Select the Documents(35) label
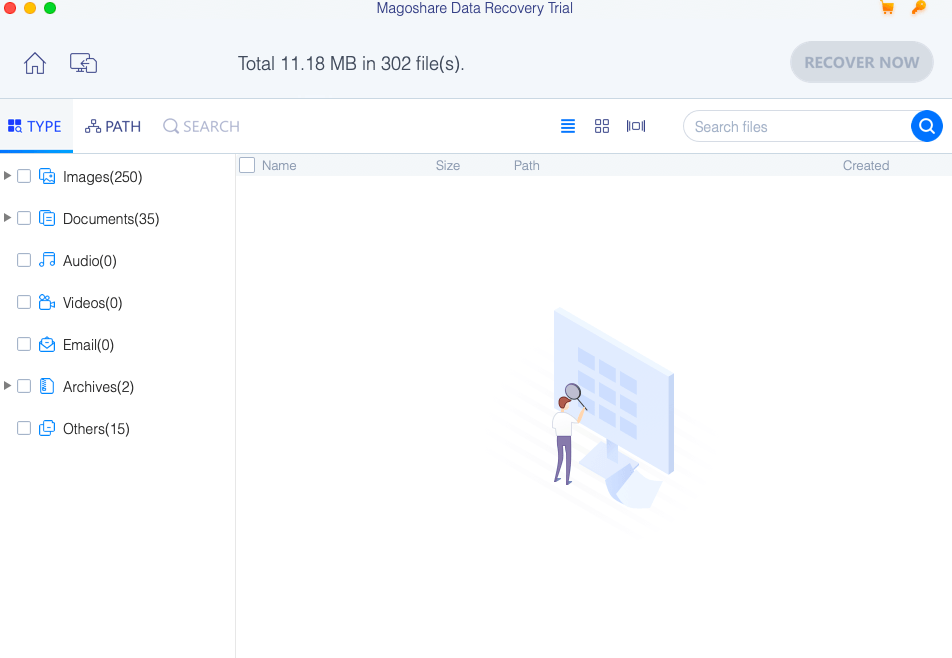Viewport: 952px width, 658px height. pos(111,219)
